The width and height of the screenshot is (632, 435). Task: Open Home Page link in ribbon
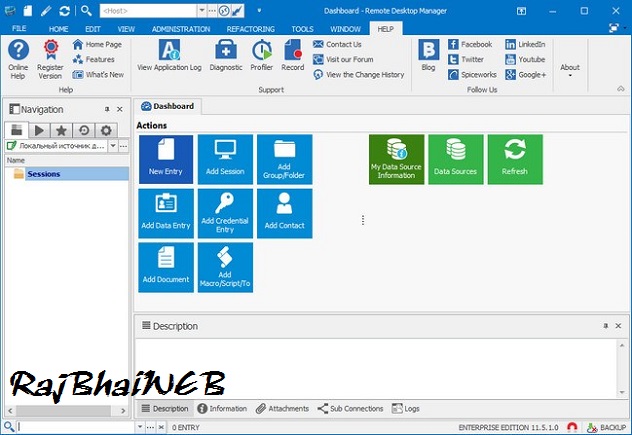coord(97,44)
